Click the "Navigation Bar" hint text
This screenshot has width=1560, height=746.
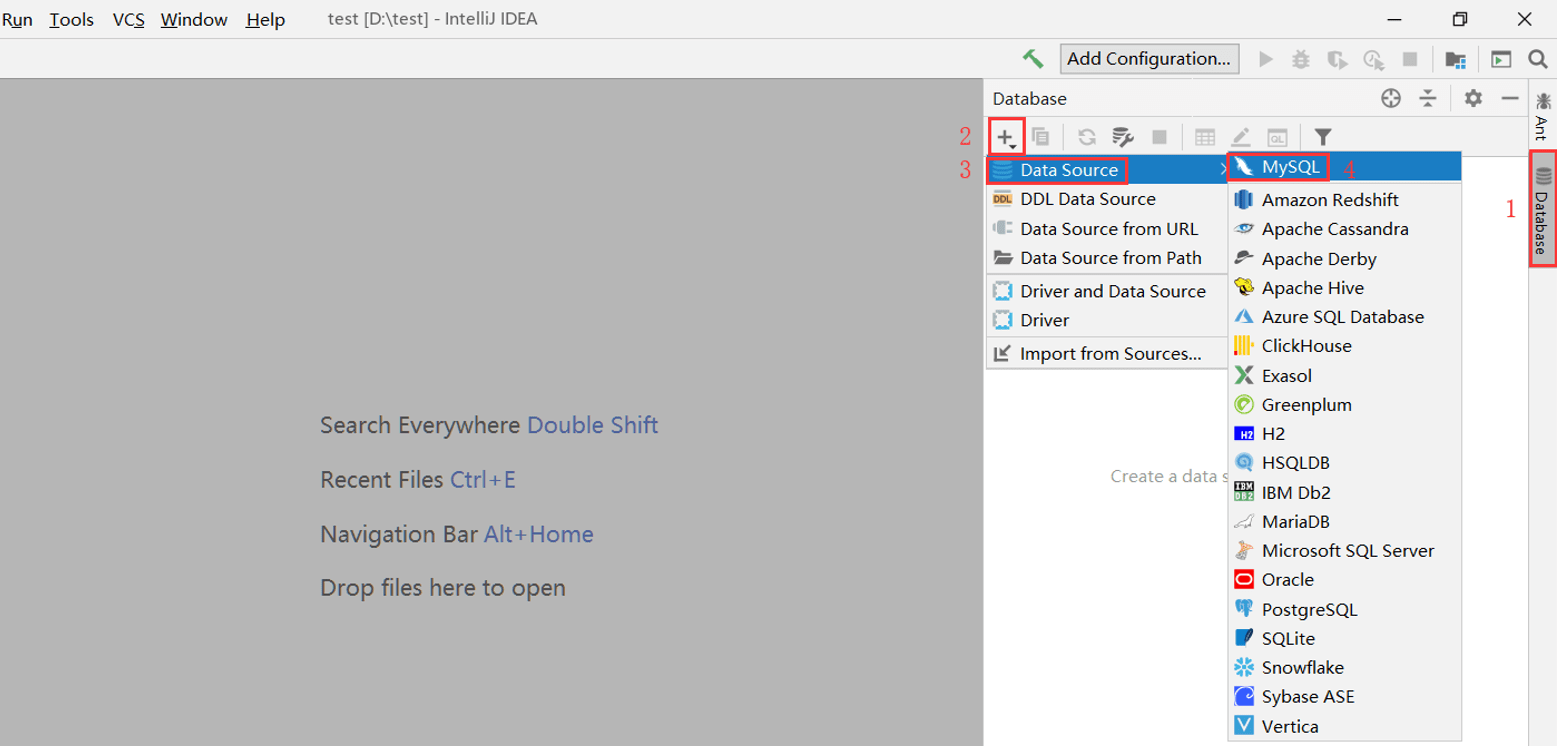click(398, 534)
